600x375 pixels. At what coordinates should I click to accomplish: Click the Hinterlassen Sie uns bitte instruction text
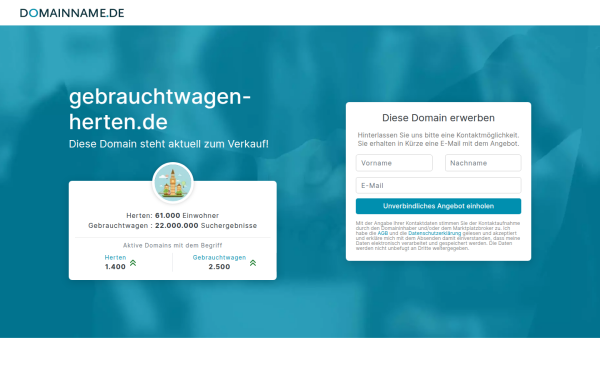pyautogui.click(x=439, y=139)
